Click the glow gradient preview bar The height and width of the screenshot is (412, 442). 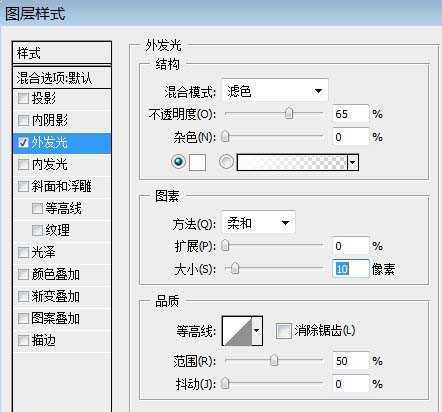292,163
